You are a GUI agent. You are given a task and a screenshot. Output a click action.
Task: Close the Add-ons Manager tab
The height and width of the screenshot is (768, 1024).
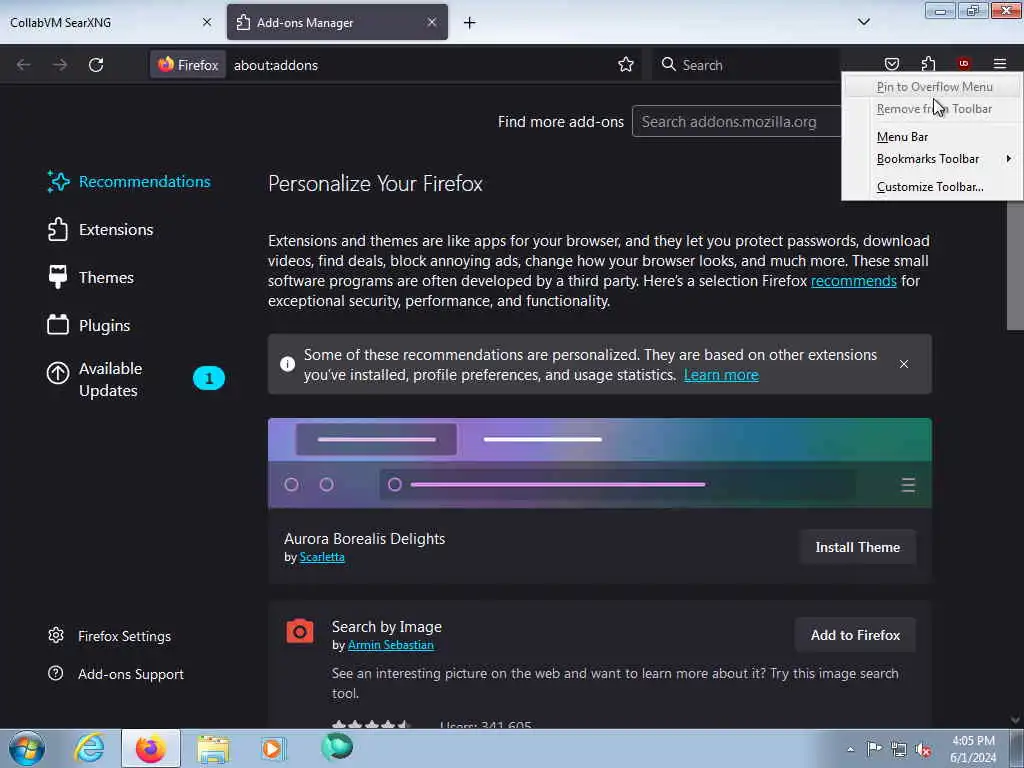coord(432,22)
